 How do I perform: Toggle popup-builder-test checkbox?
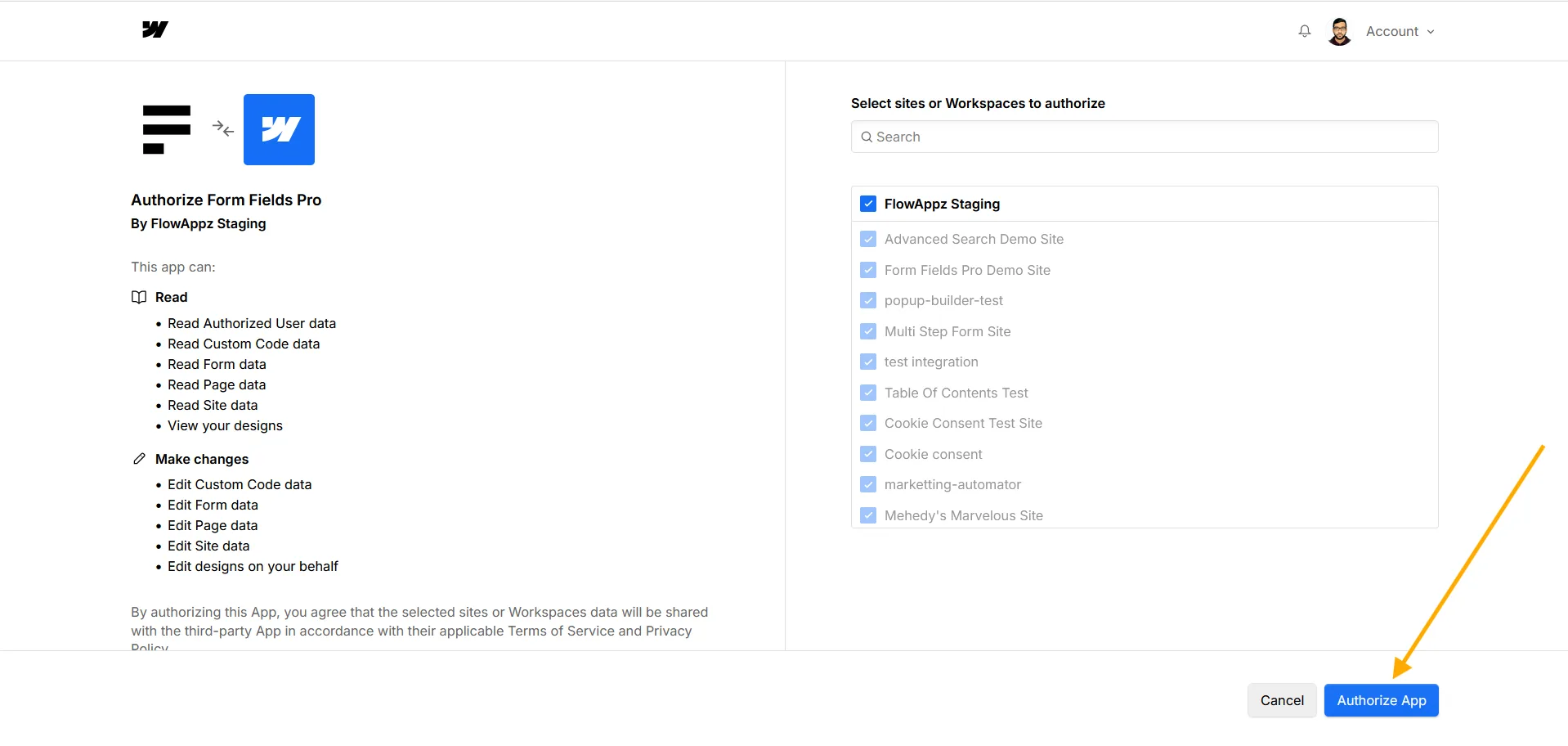pos(868,300)
